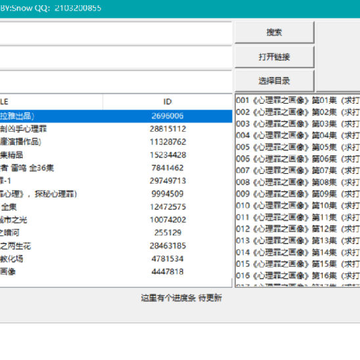Click the title ending 教化场

[12, 259]
